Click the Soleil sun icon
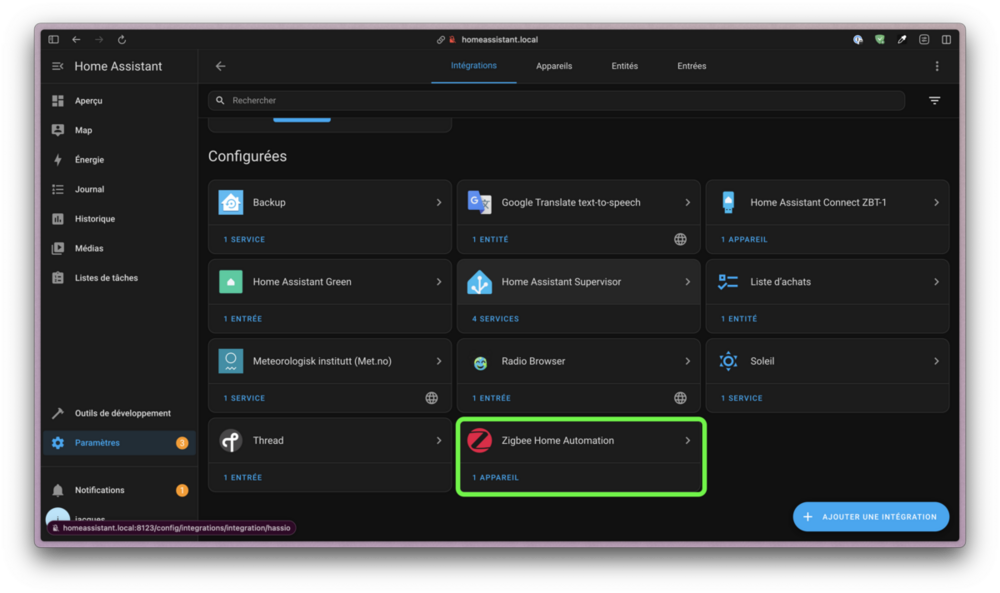This screenshot has height=593, width=1000. pyautogui.click(x=728, y=362)
